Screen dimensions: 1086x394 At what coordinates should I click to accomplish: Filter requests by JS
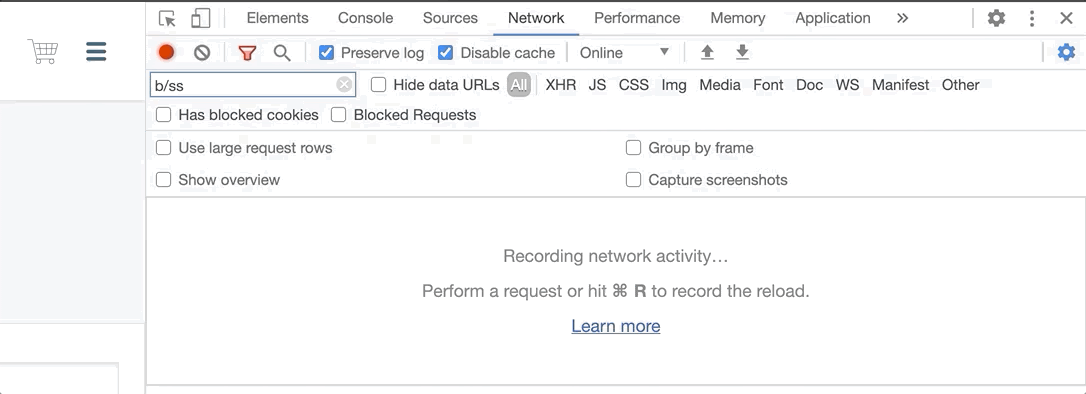(x=597, y=85)
